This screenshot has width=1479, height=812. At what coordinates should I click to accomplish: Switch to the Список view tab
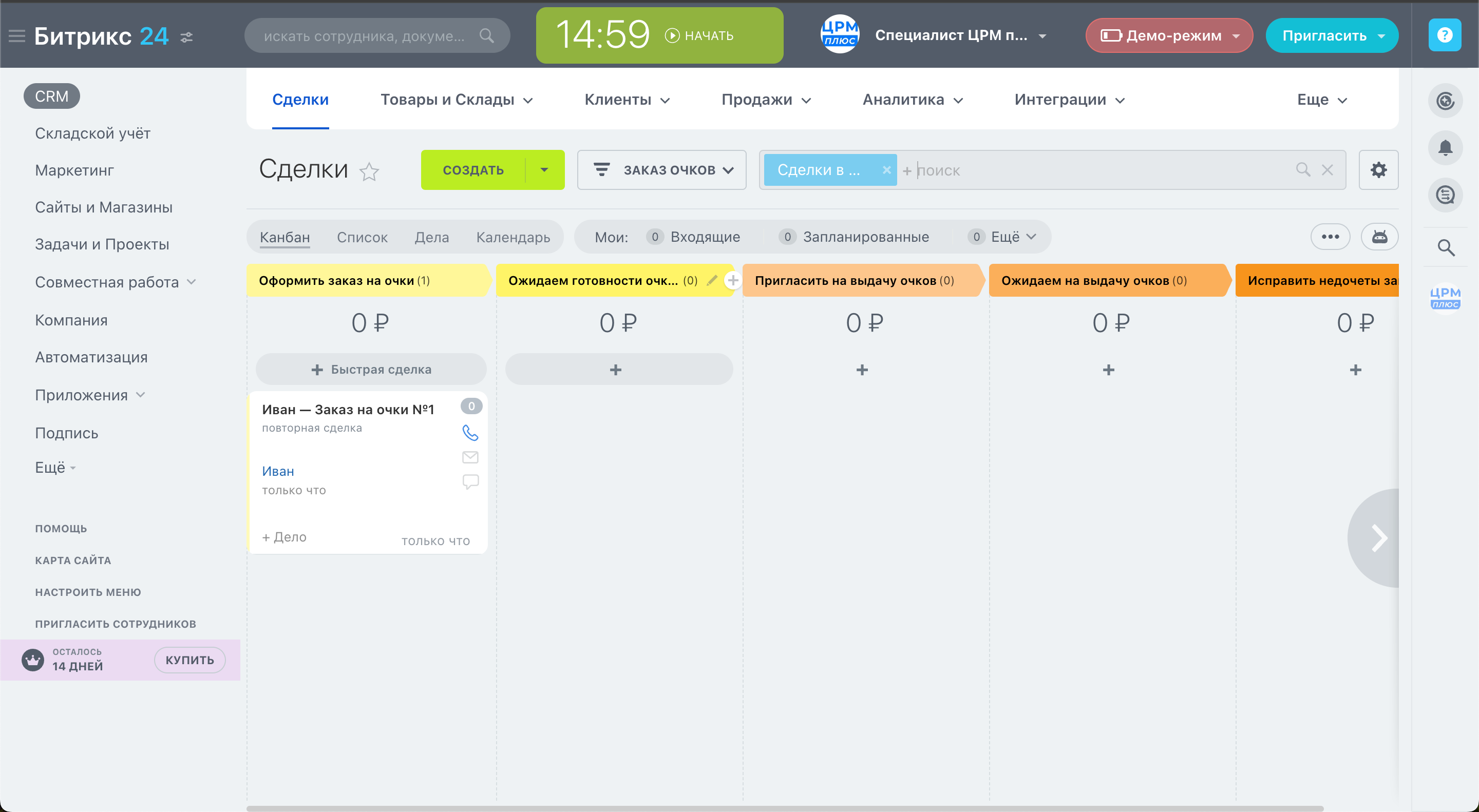pyautogui.click(x=362, y=237)
